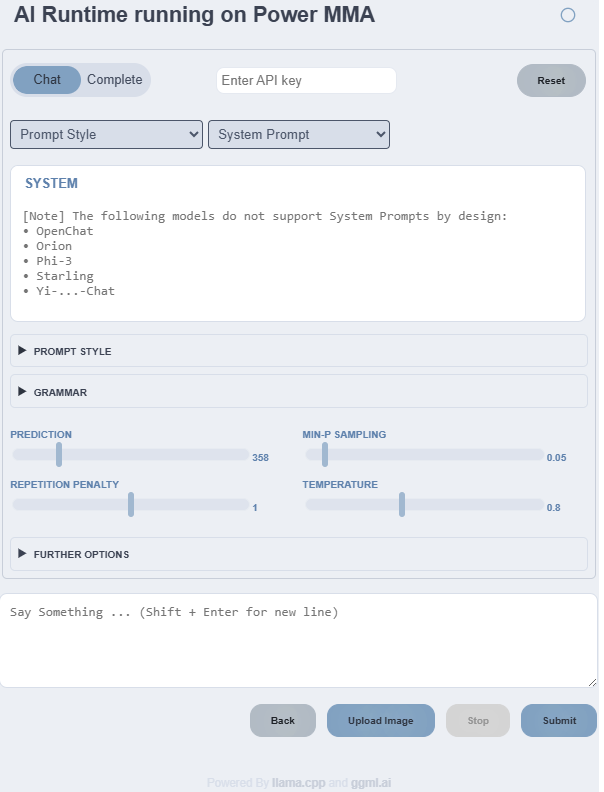The image size is (604, 792).
Task: Expand the FURTHER OPTIONS section
Action: [x=80, y=553]
